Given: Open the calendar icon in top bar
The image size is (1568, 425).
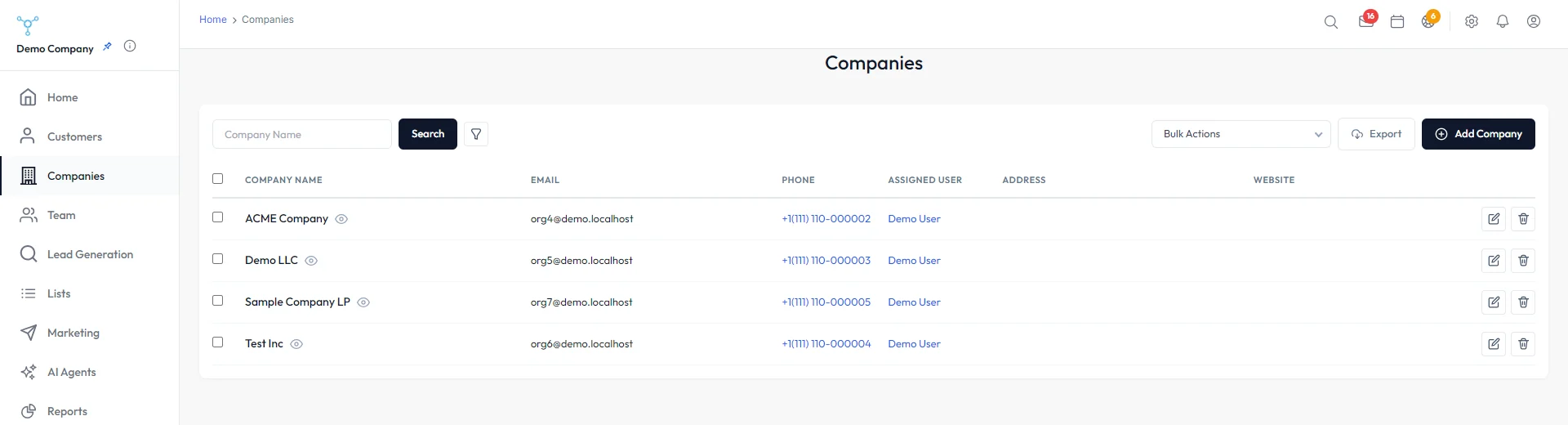Looking at the screenshot, I should (1397, 22).
